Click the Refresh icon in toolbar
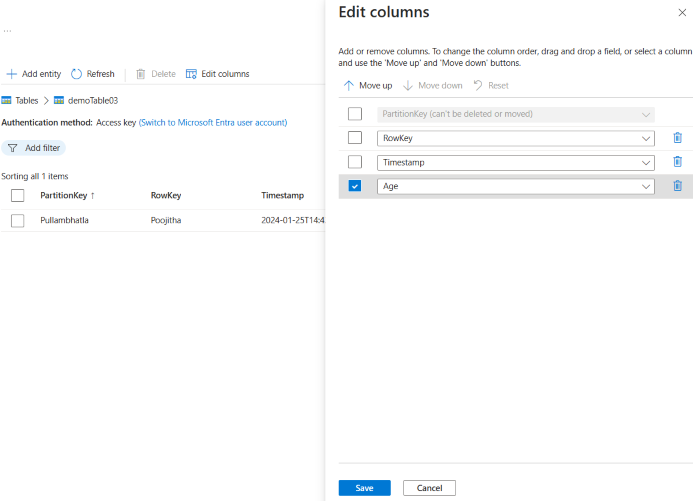Image resolution: width=700 pixels, height=501 pixels. point(76,74)
